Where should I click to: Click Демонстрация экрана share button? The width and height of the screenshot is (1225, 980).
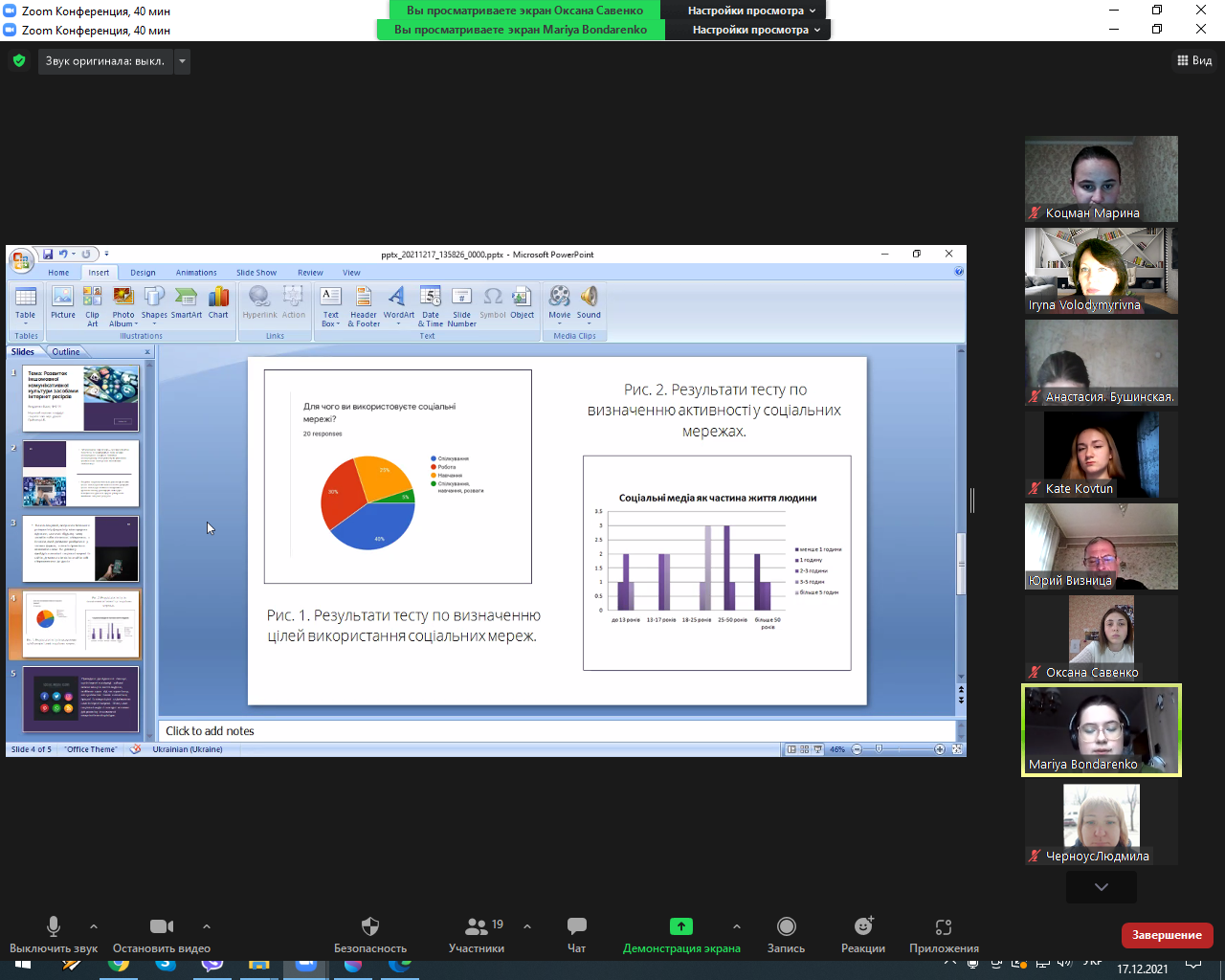pos(681,935)
